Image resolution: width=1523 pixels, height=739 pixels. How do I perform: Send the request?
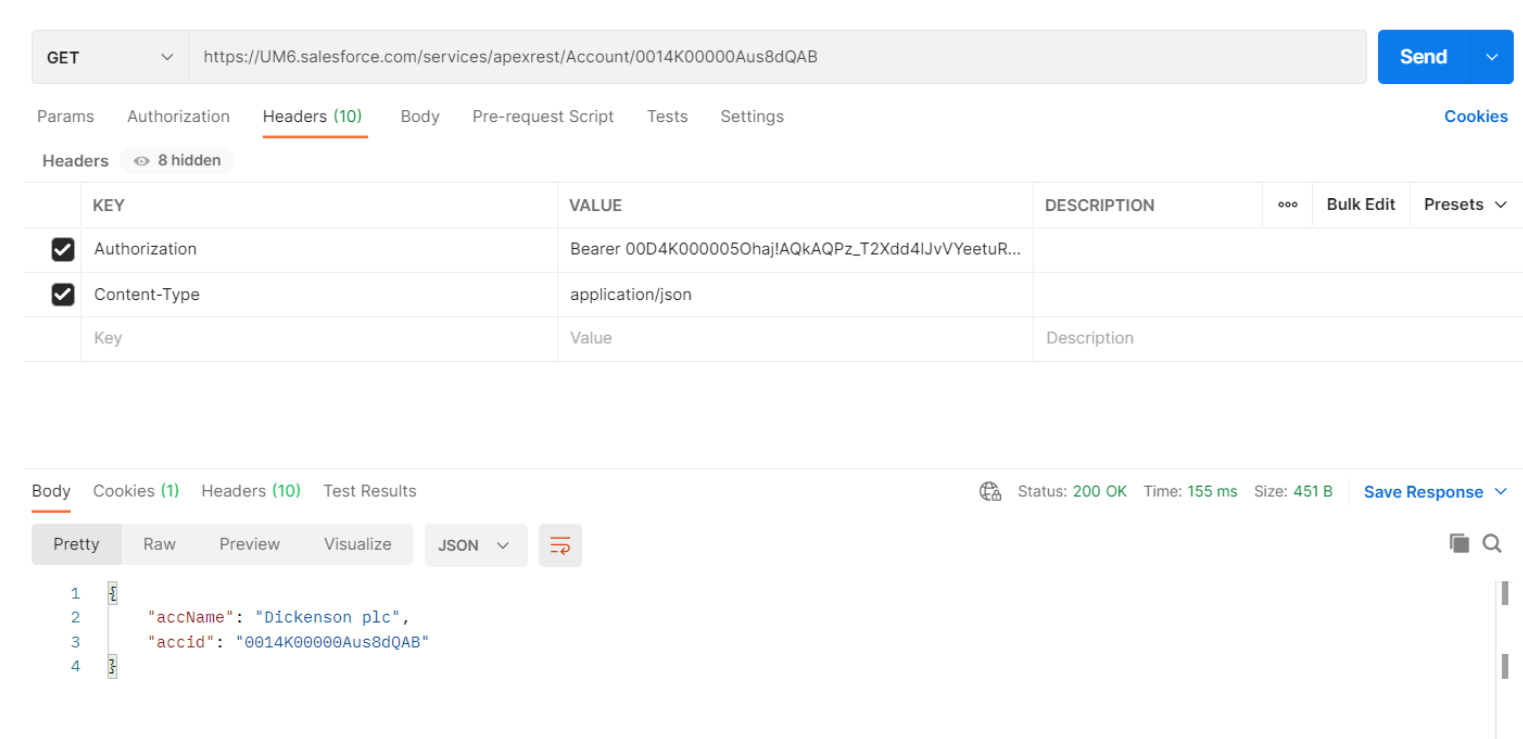point(1423,57)
